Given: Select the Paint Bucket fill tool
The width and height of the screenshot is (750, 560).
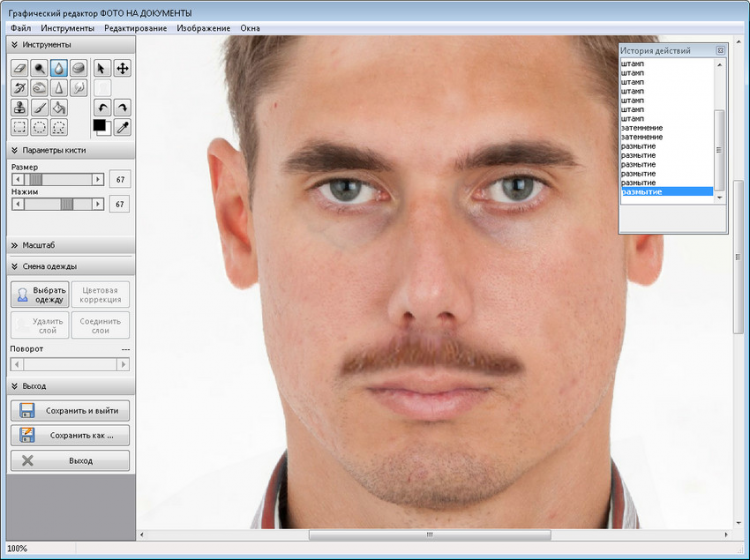Looking at the screenshot, I should pos(59,108).
